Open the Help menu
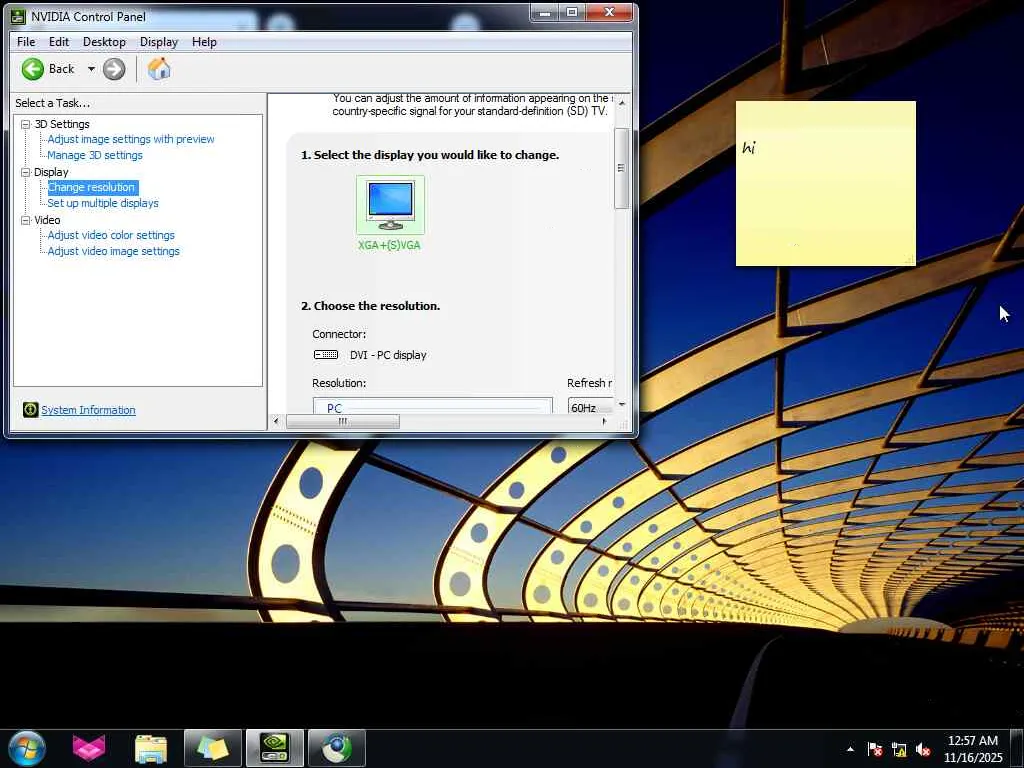Screen dimensions: 1024x768 pyautogui.click(x=204, y=42)
